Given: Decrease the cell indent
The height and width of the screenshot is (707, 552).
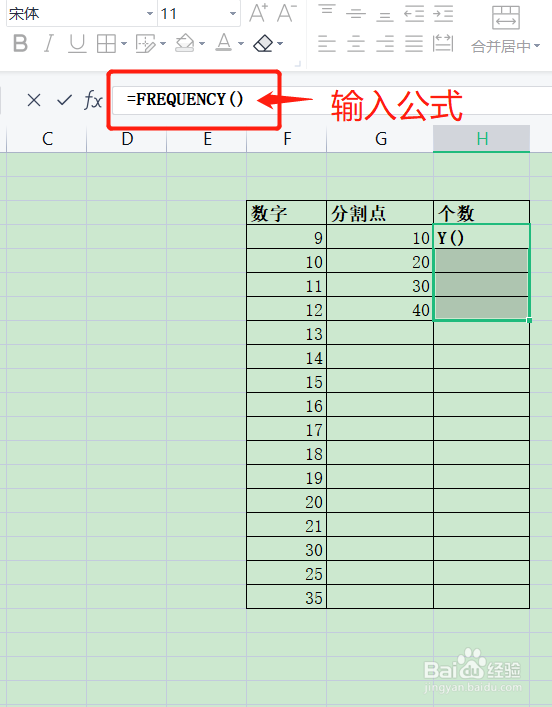Looking at the screenshot, I should click(x=414, y=14).
